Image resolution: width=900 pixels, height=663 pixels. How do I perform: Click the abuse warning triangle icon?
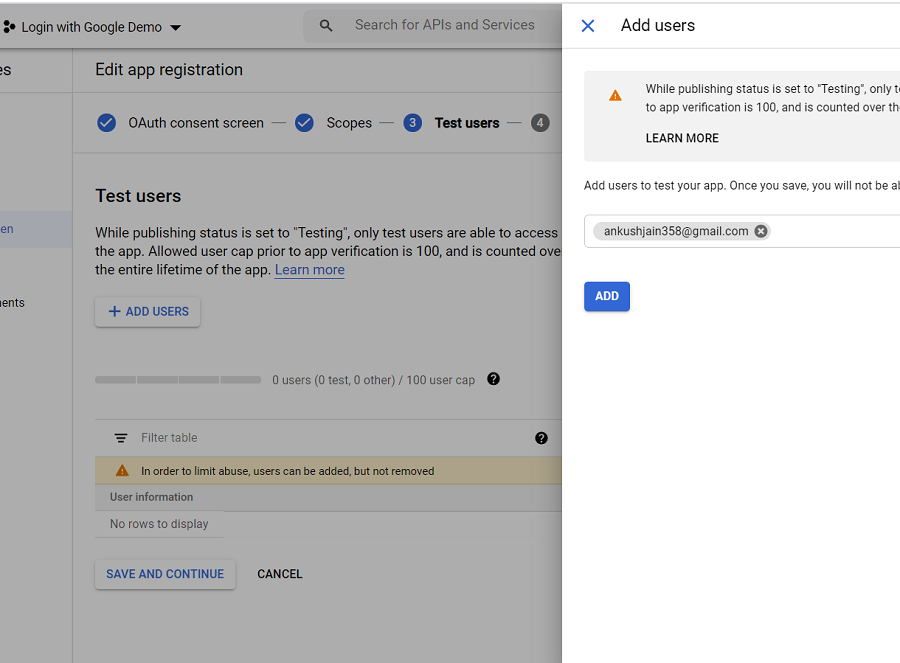click(122, 471)
